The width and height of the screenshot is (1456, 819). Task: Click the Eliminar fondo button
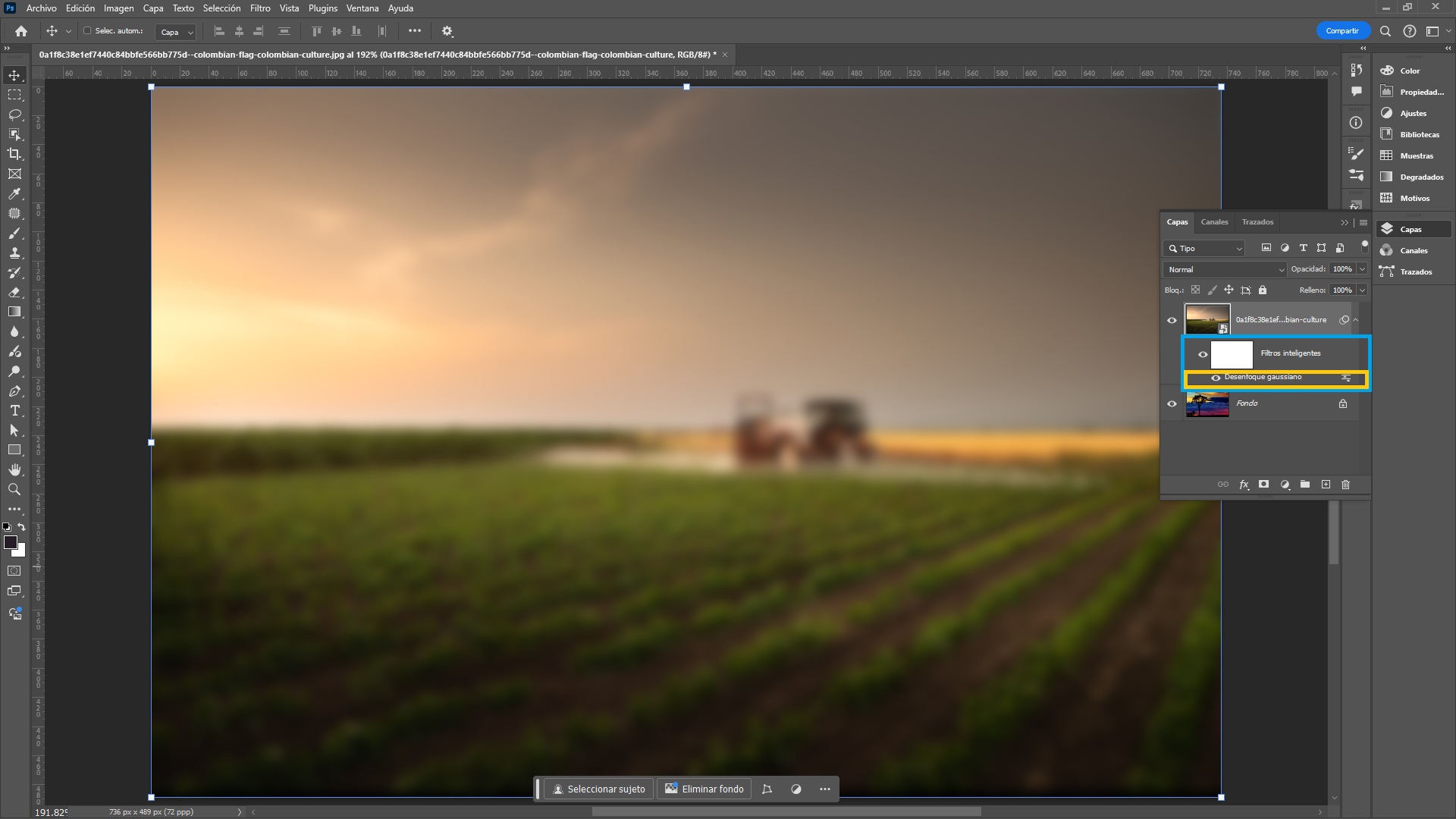click(704, 788)
